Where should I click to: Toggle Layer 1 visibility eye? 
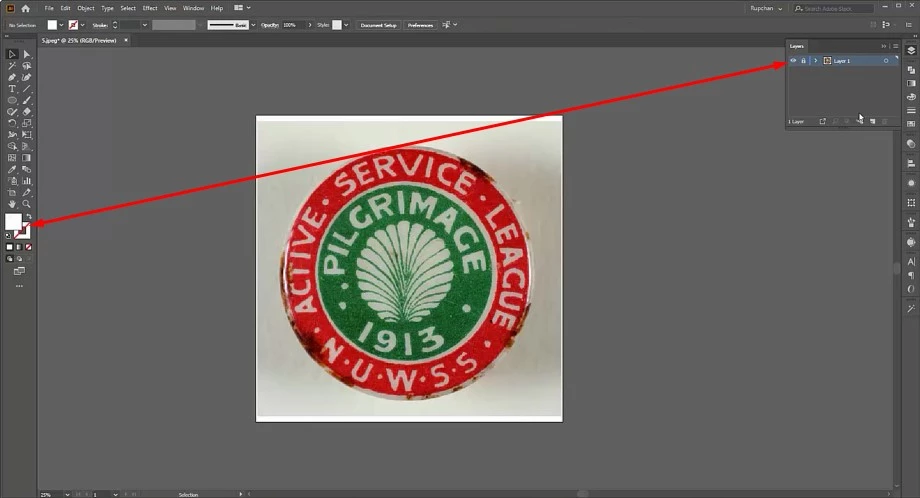(x=793, y=61)
